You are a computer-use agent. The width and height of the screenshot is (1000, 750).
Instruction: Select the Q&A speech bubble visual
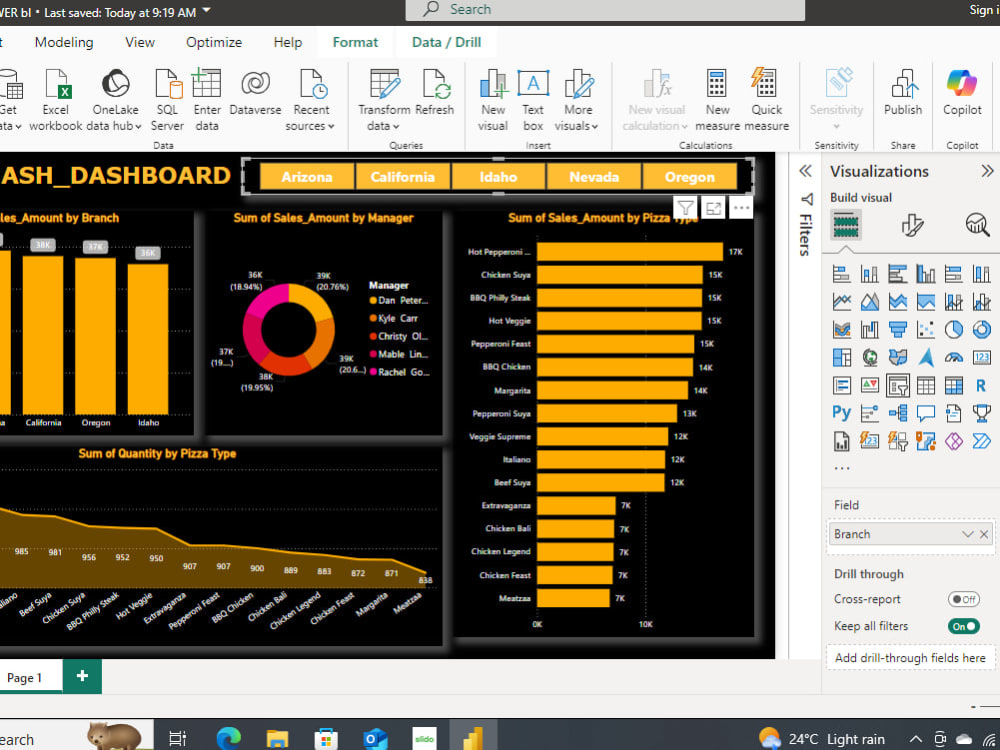click(925, 413)
